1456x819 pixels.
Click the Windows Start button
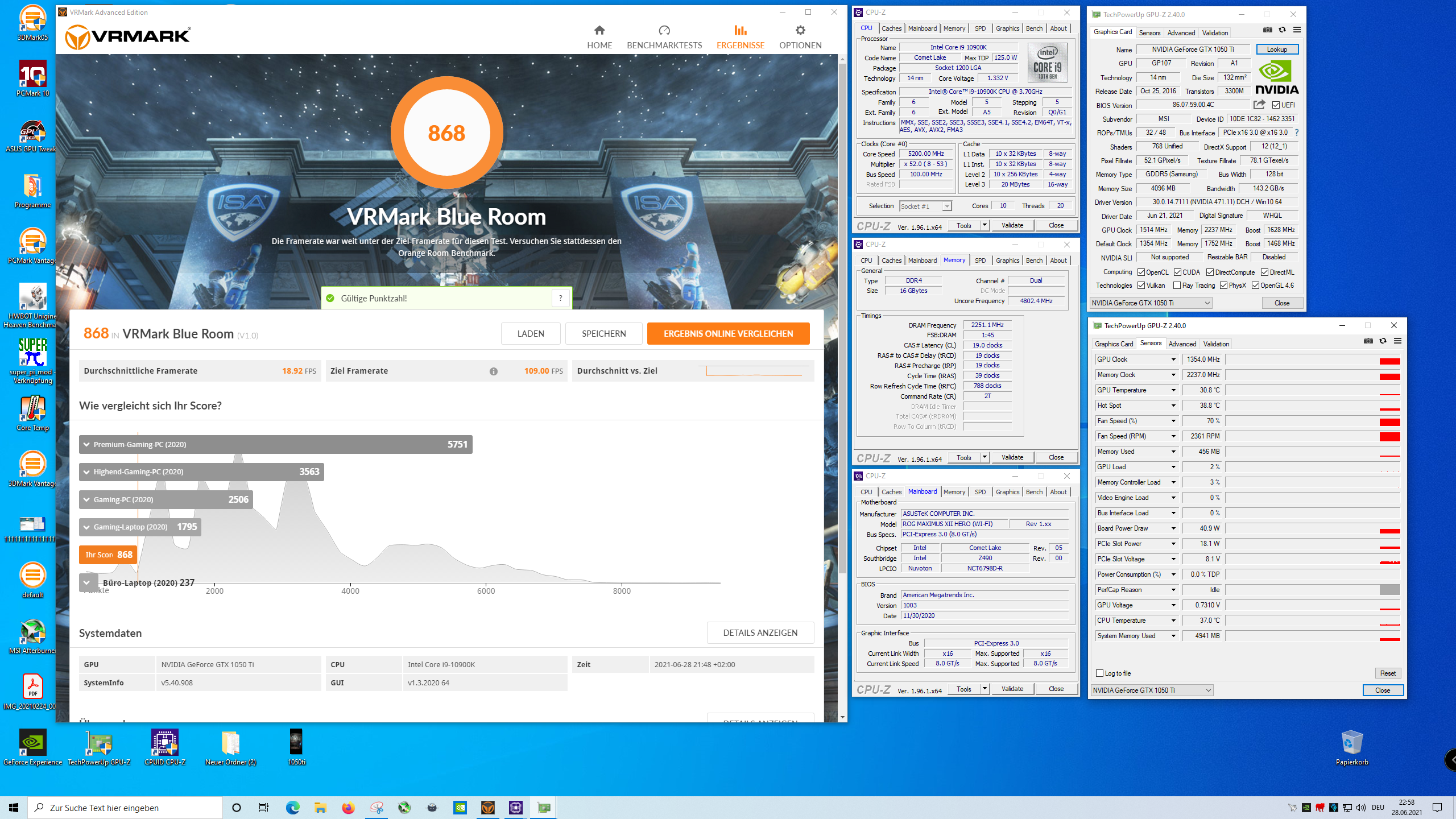[x=14, y=808]
